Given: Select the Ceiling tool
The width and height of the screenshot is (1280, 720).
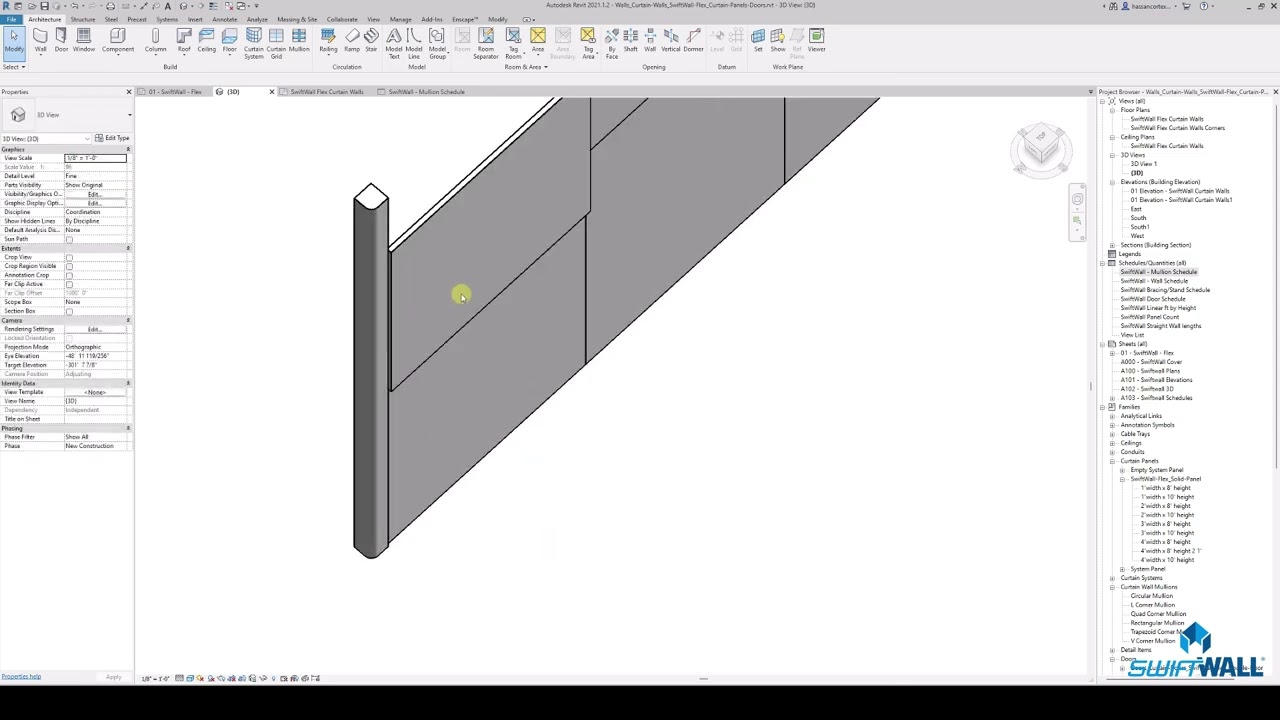Looking at the screenshot, I should tap(206, 41).
